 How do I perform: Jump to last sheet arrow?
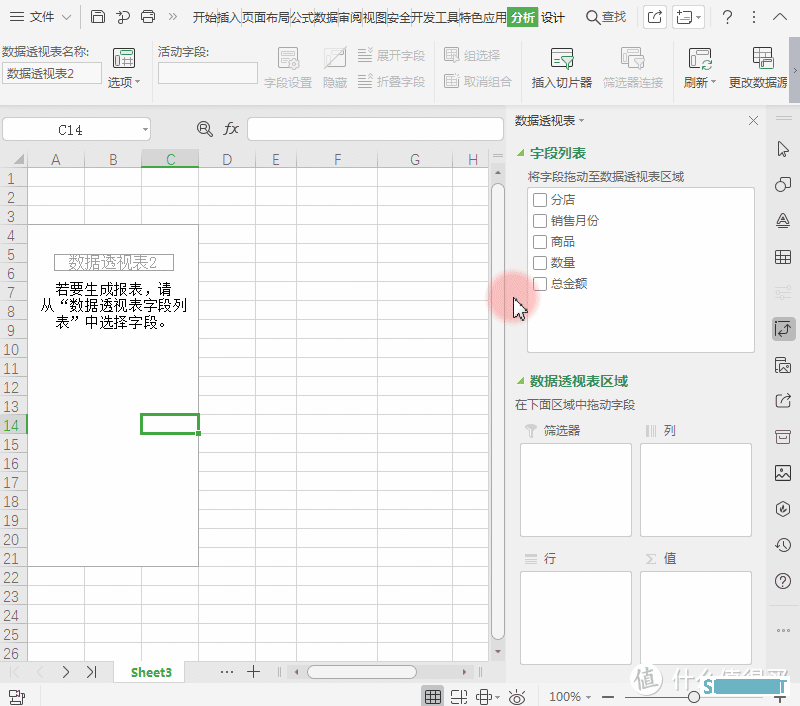click(x=91, y=672)
